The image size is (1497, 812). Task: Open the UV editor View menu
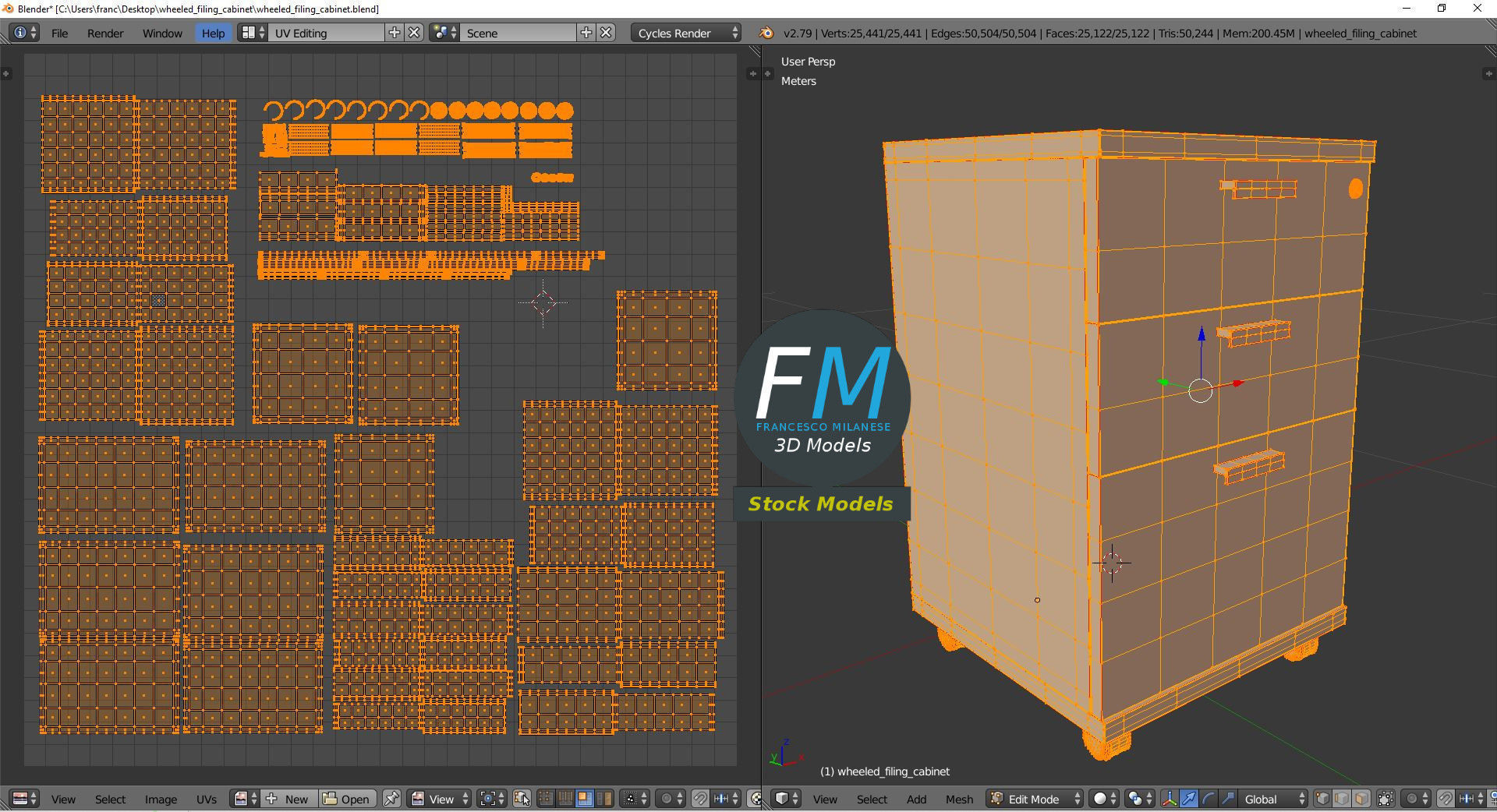coord(63,799)
